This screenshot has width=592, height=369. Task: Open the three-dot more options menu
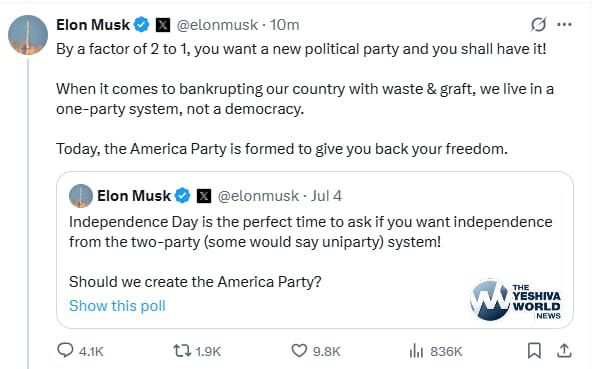[x=564, y=25]
